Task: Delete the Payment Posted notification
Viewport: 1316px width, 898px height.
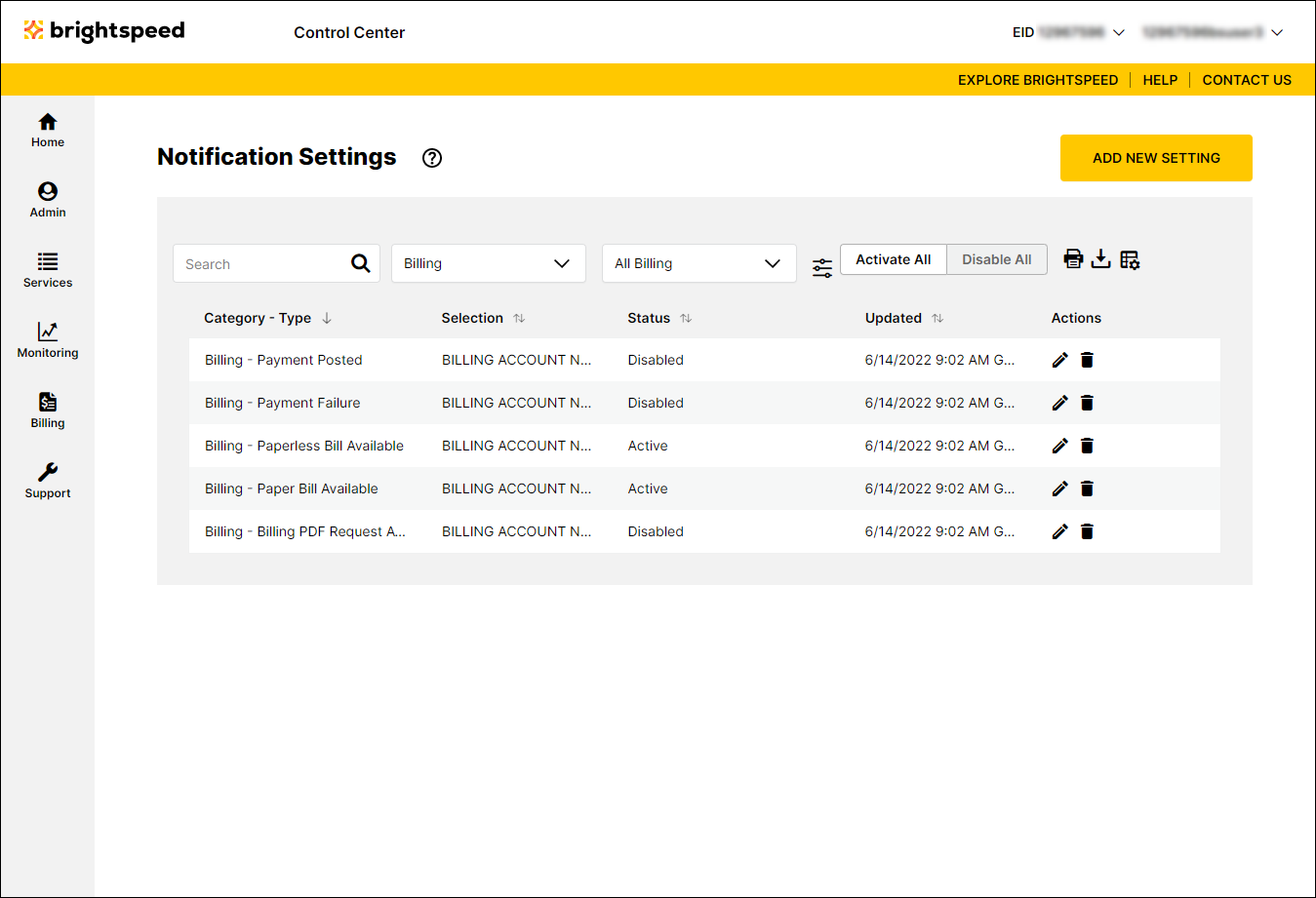Action: coord(1087,360)
